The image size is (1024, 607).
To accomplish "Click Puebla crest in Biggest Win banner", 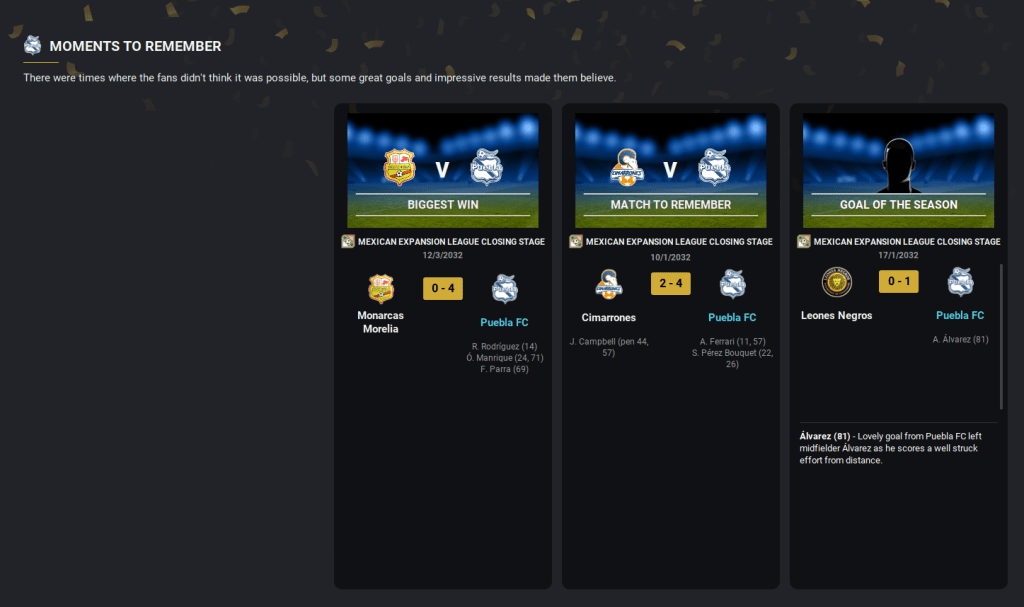I will click(x=487, y=167).
